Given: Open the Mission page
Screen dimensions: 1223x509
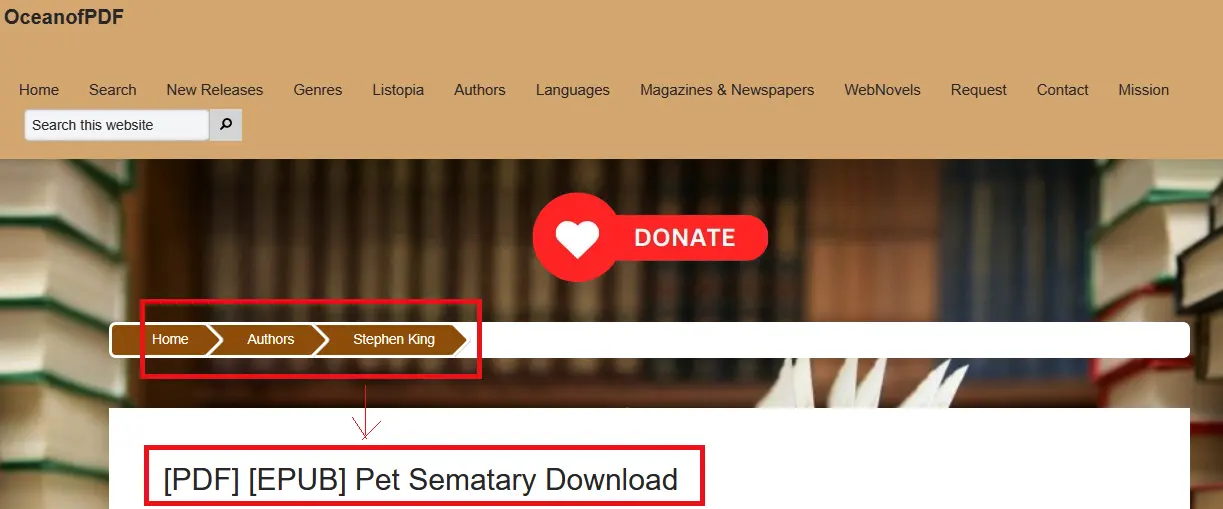Looking at the screenshot, I should click(x=1144, y=90).
